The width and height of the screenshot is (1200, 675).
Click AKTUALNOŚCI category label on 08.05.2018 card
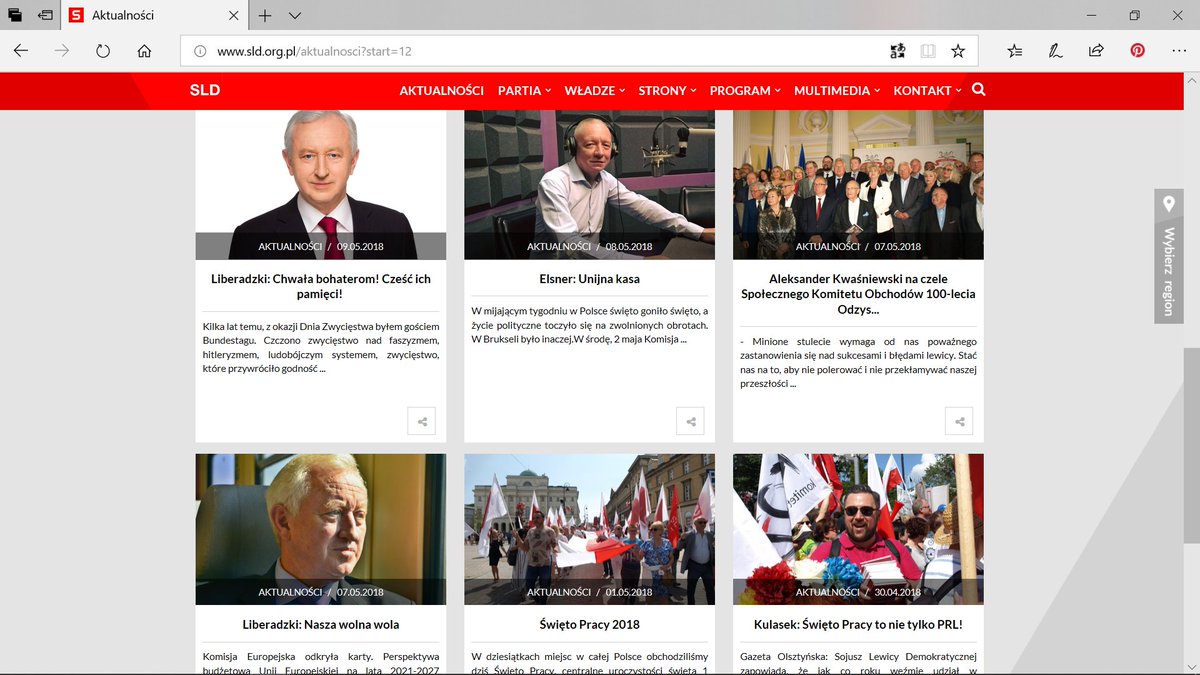[x=559, y=247]
